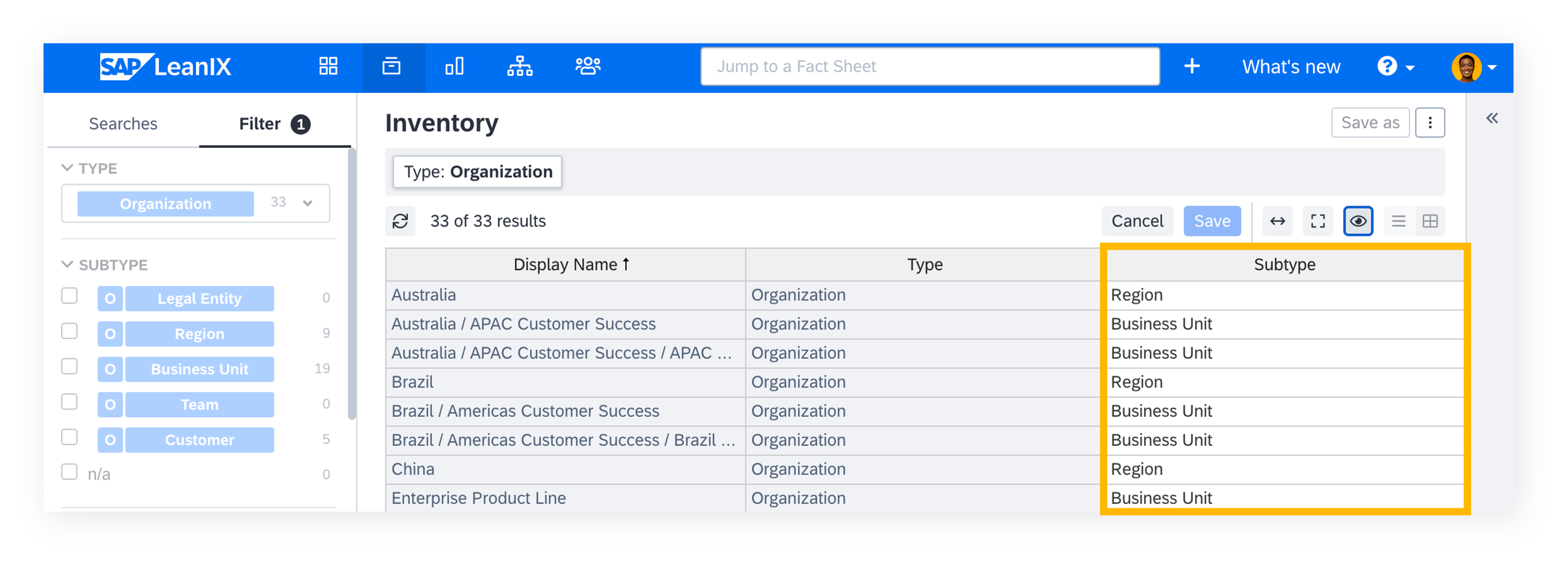Click the O icon beside Team
Viewport: 1568px width, 567px height.
click(x=110, y=404)
